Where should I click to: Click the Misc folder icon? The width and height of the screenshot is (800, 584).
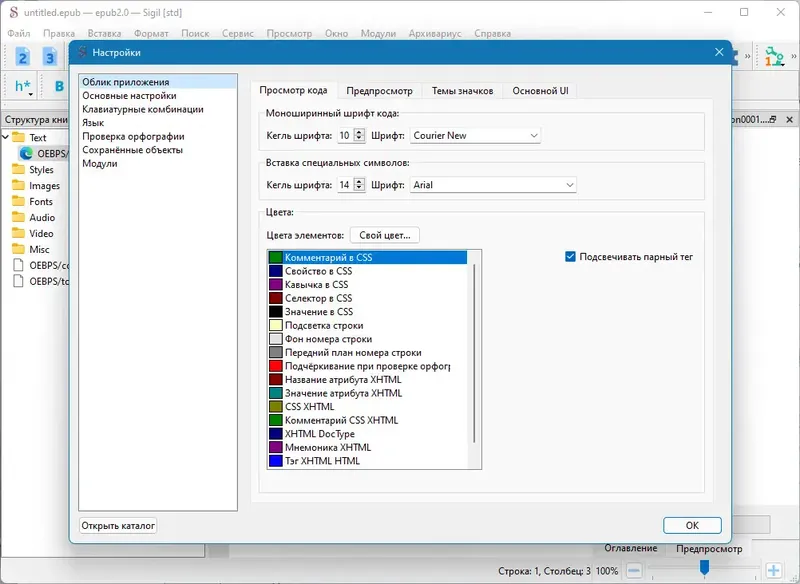coord(18,249)
